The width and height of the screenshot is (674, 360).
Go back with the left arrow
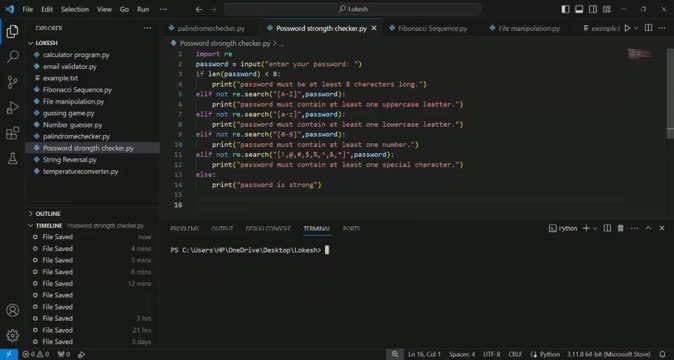pyautogui.click(x=199, y=9)
